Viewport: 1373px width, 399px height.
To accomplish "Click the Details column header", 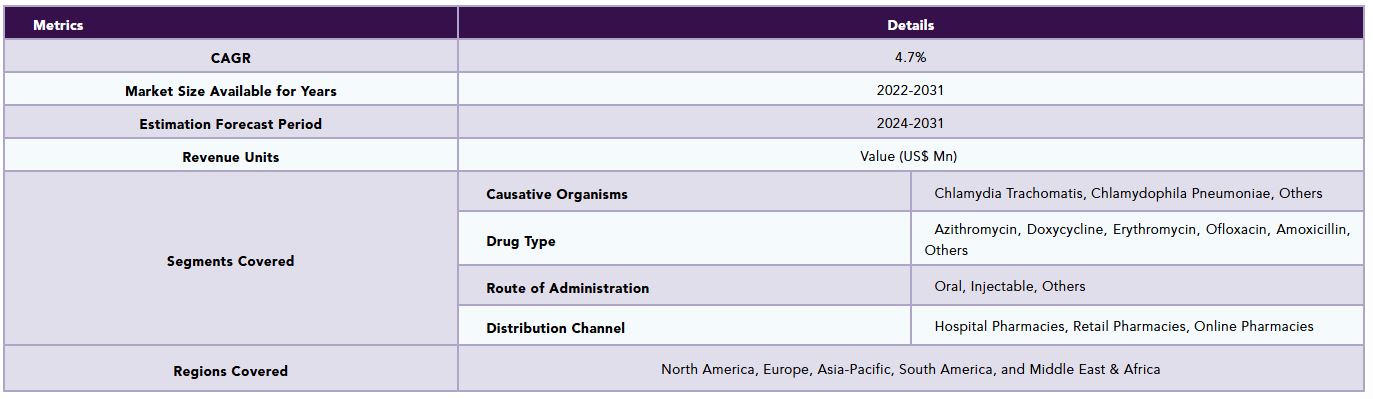I will point(911,24).
